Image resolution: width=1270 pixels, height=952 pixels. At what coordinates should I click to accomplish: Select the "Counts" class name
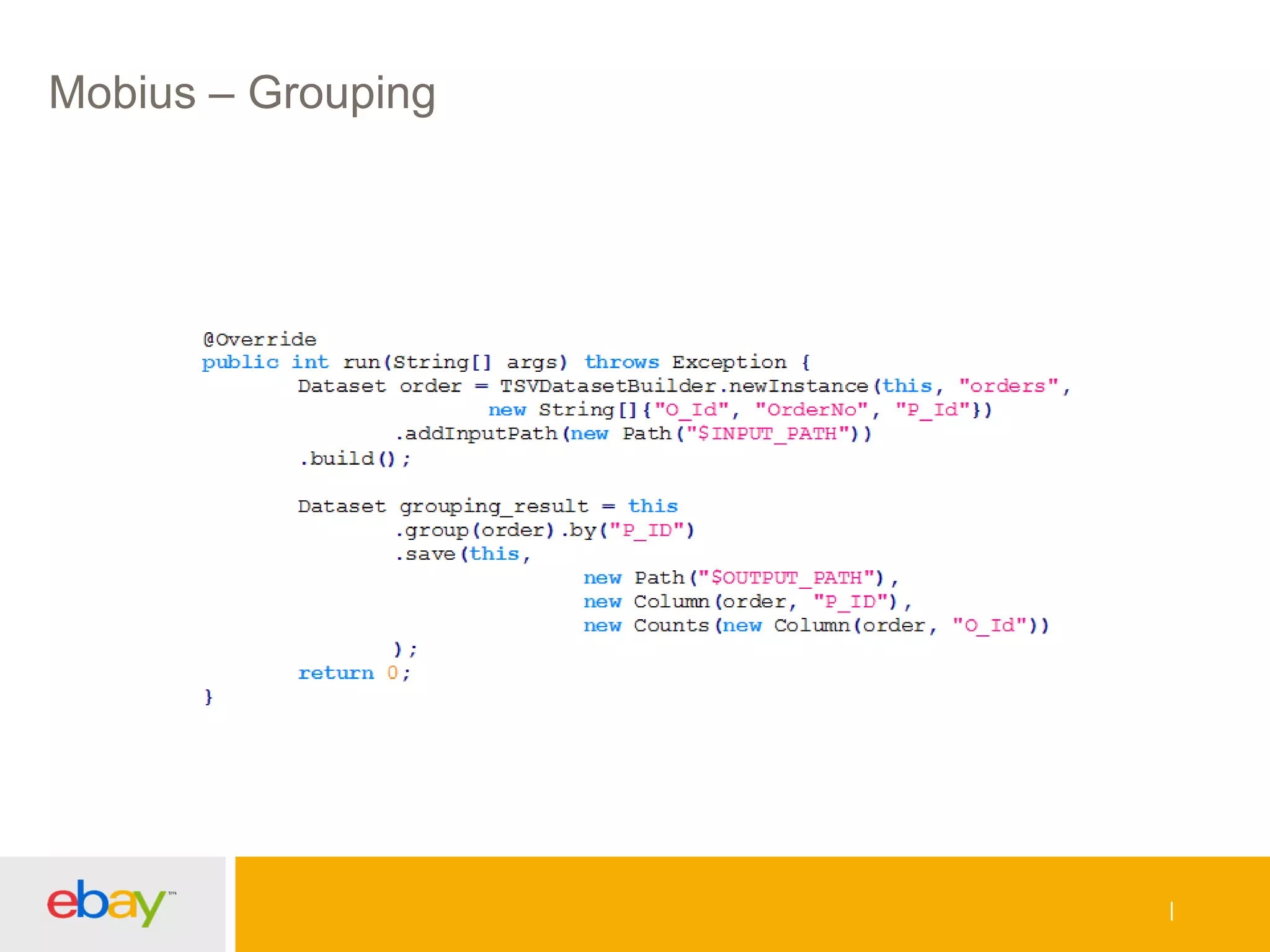(x=671, y=625)
